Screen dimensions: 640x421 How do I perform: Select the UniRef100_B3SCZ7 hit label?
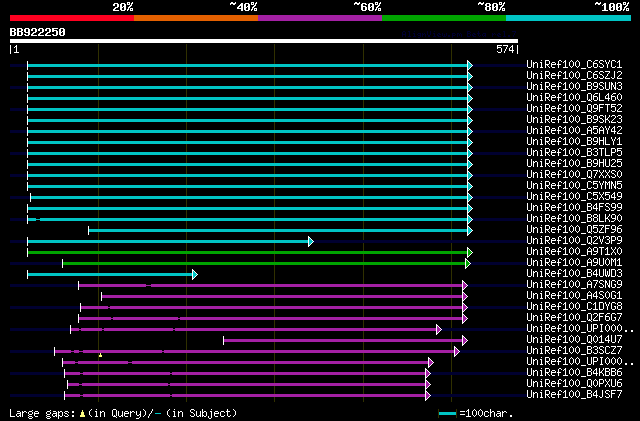tap(574, 351)
